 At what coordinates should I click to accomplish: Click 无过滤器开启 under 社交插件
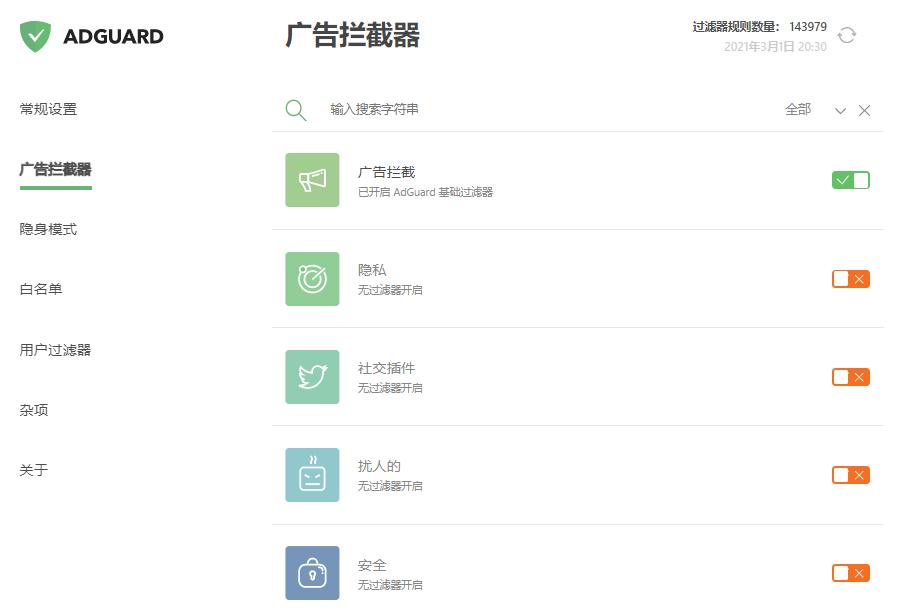click(390, 388)
